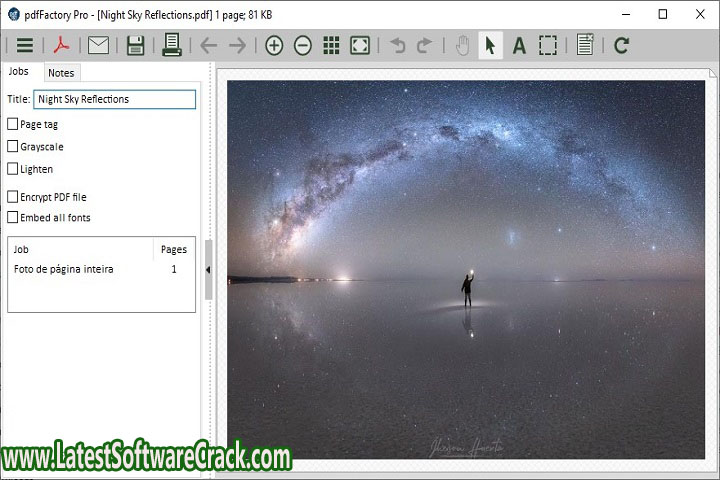
Task: Select the Foto de página inteira job
Action: click(64, 269)
